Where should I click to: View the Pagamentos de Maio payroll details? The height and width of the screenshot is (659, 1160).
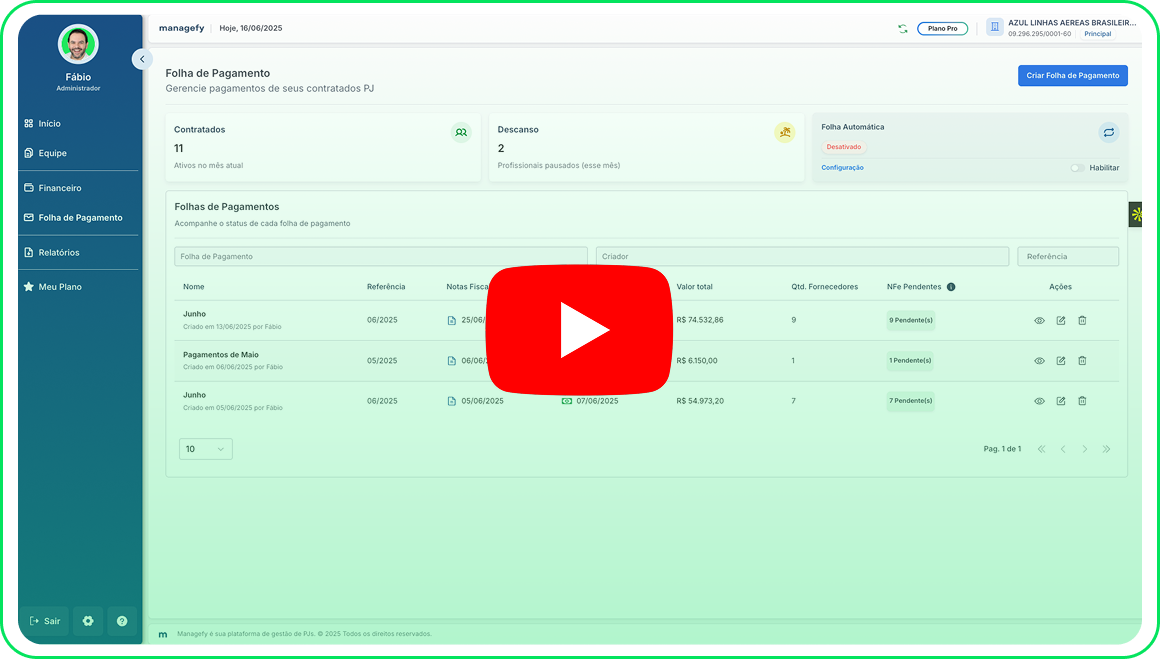tap(1039, 361)
